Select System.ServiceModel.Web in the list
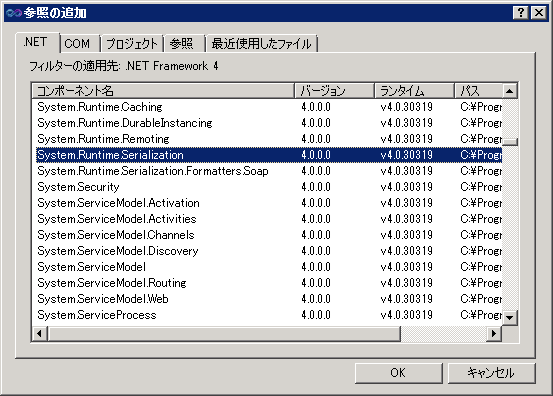This screenshot has width=553, height=396. pos(269,299)
